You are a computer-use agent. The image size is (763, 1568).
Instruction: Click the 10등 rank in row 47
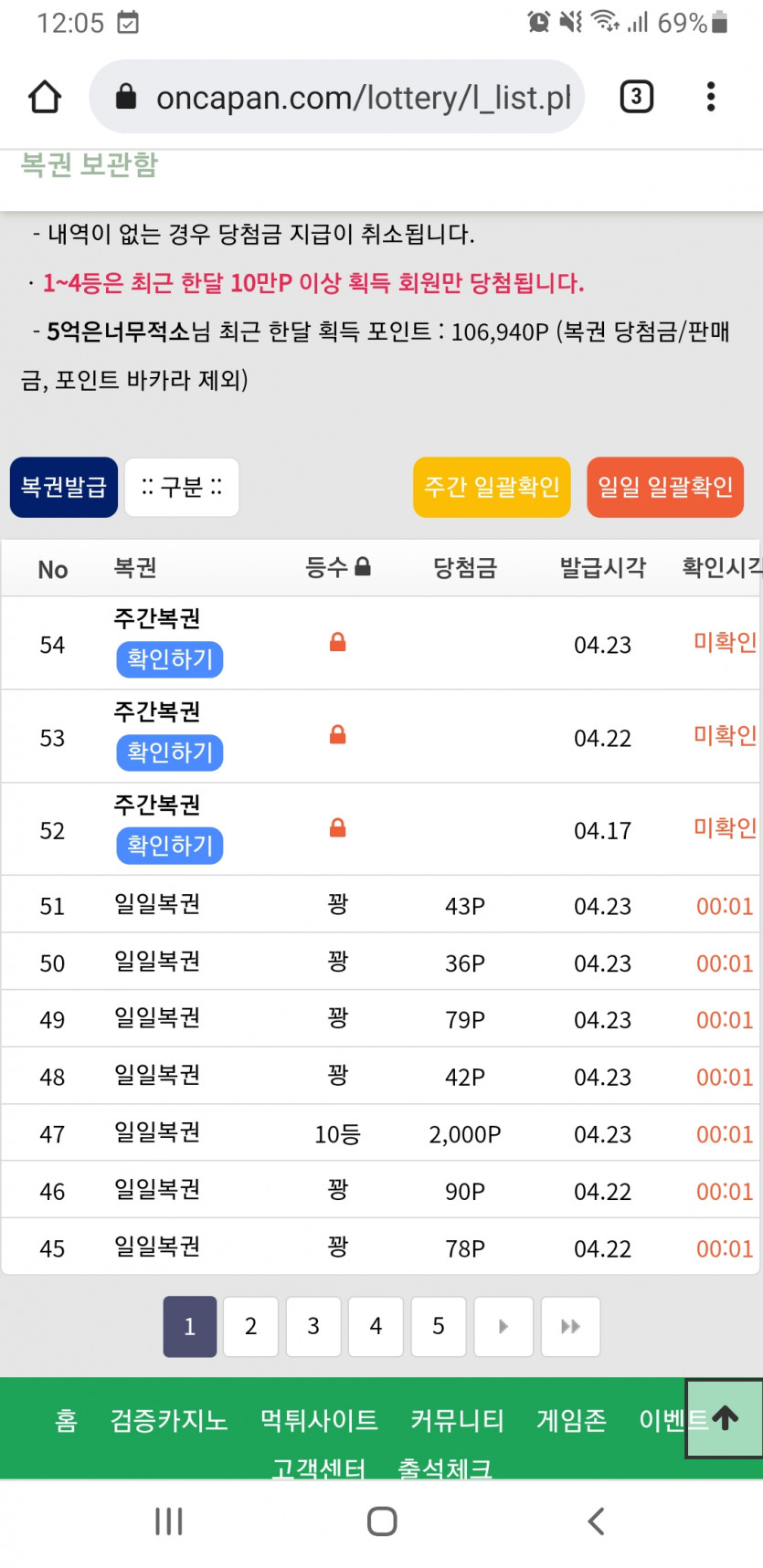(x=337, y=1134)
